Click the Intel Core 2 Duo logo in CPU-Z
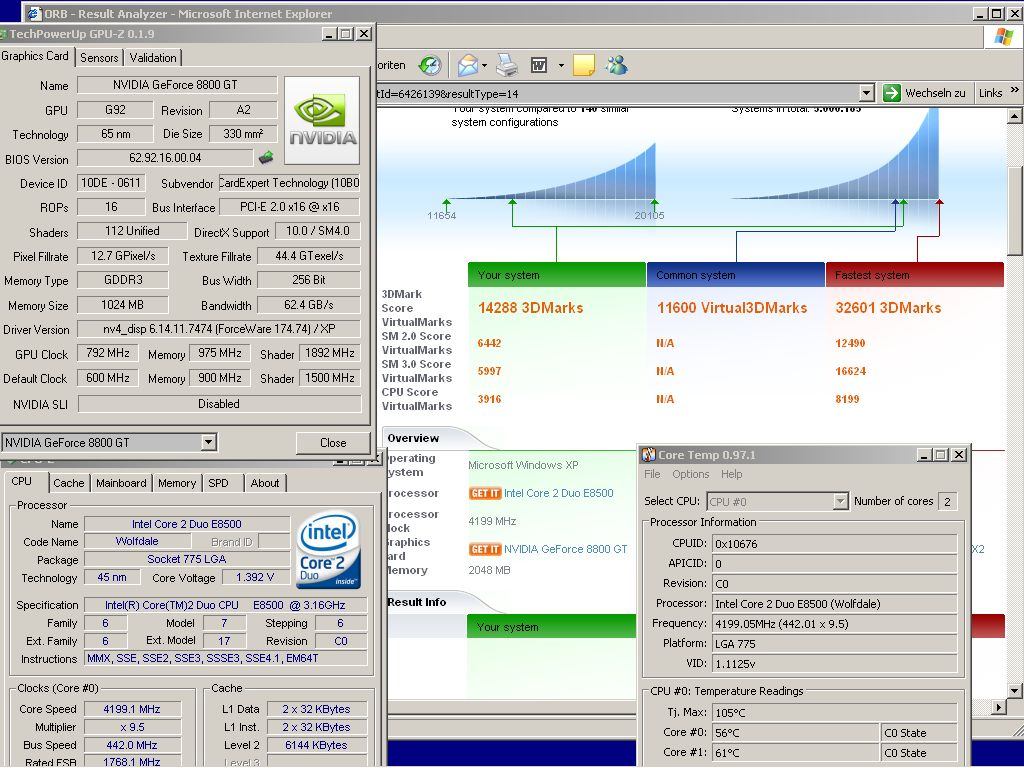This screenshot has width=1024, height=768. [328, 549]
